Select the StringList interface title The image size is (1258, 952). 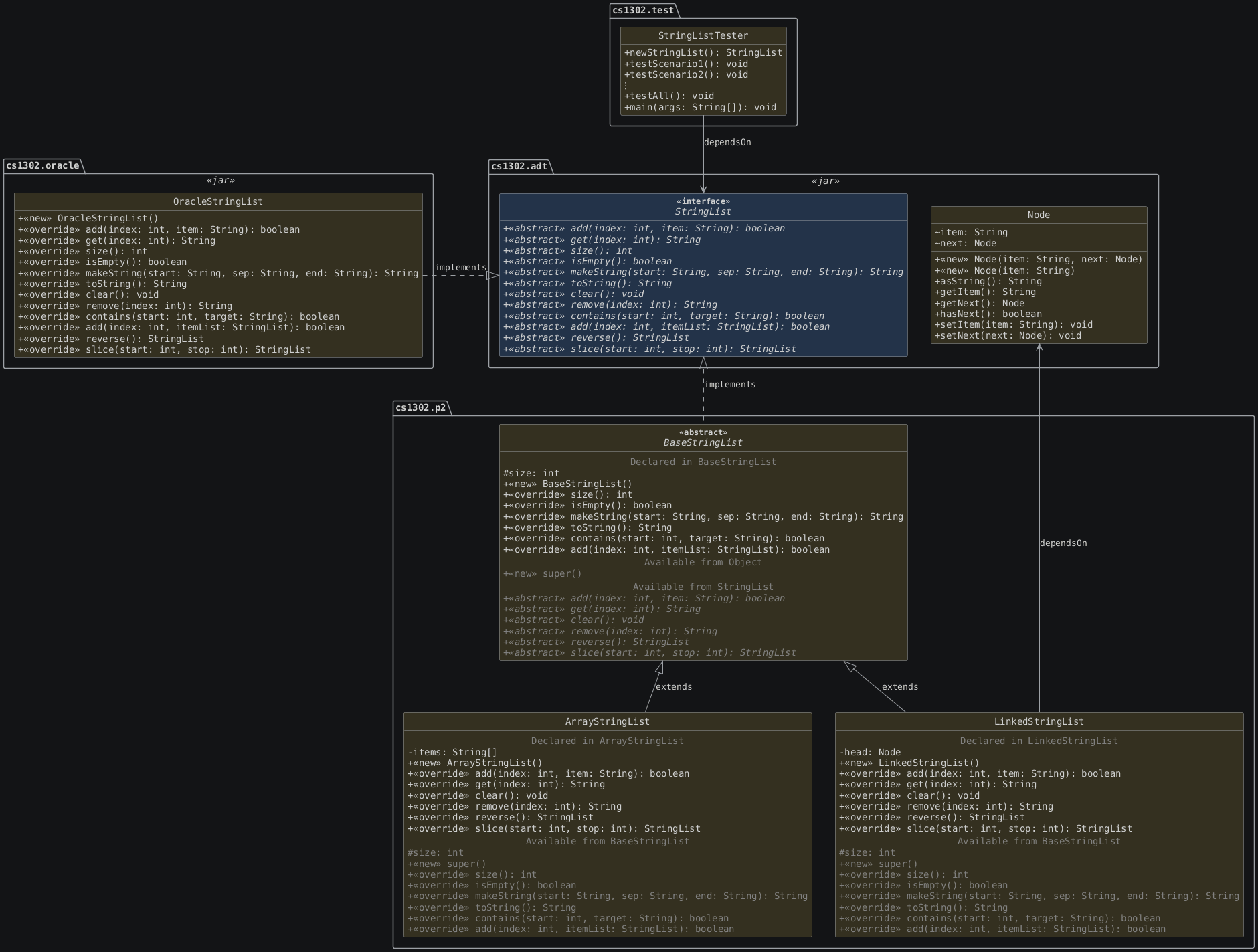pos(703,212)
